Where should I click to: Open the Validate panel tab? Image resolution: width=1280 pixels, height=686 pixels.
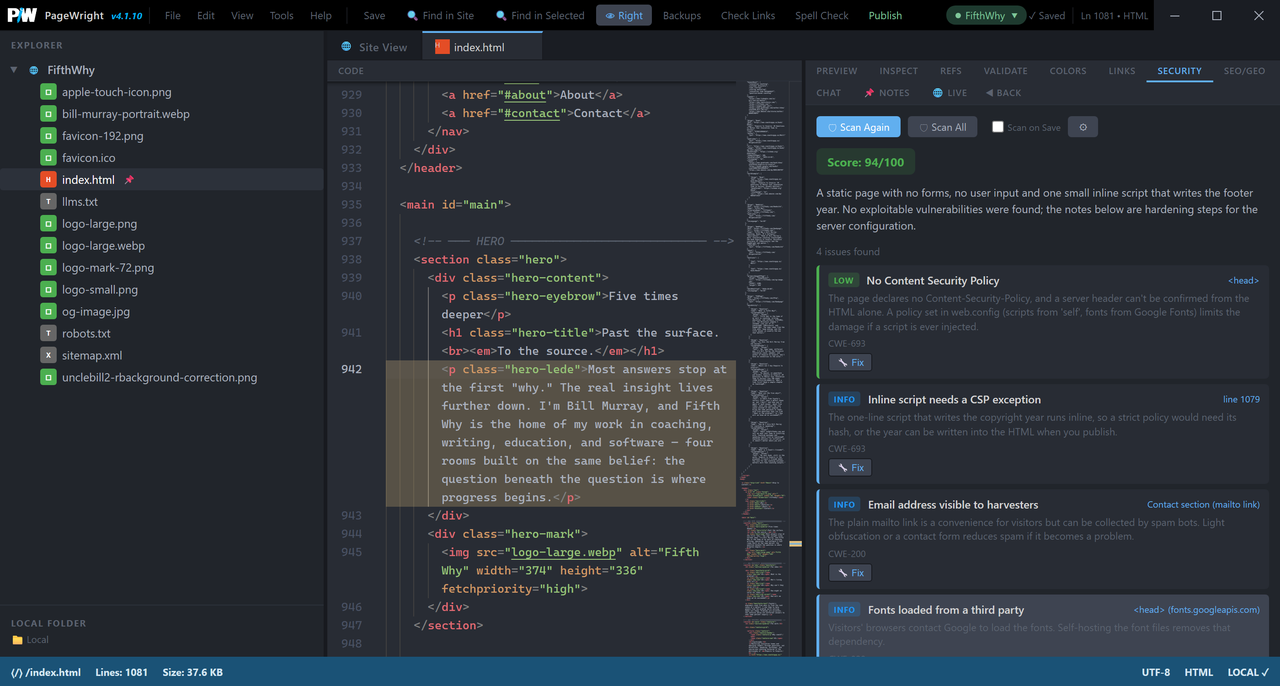click(1006, 71)
